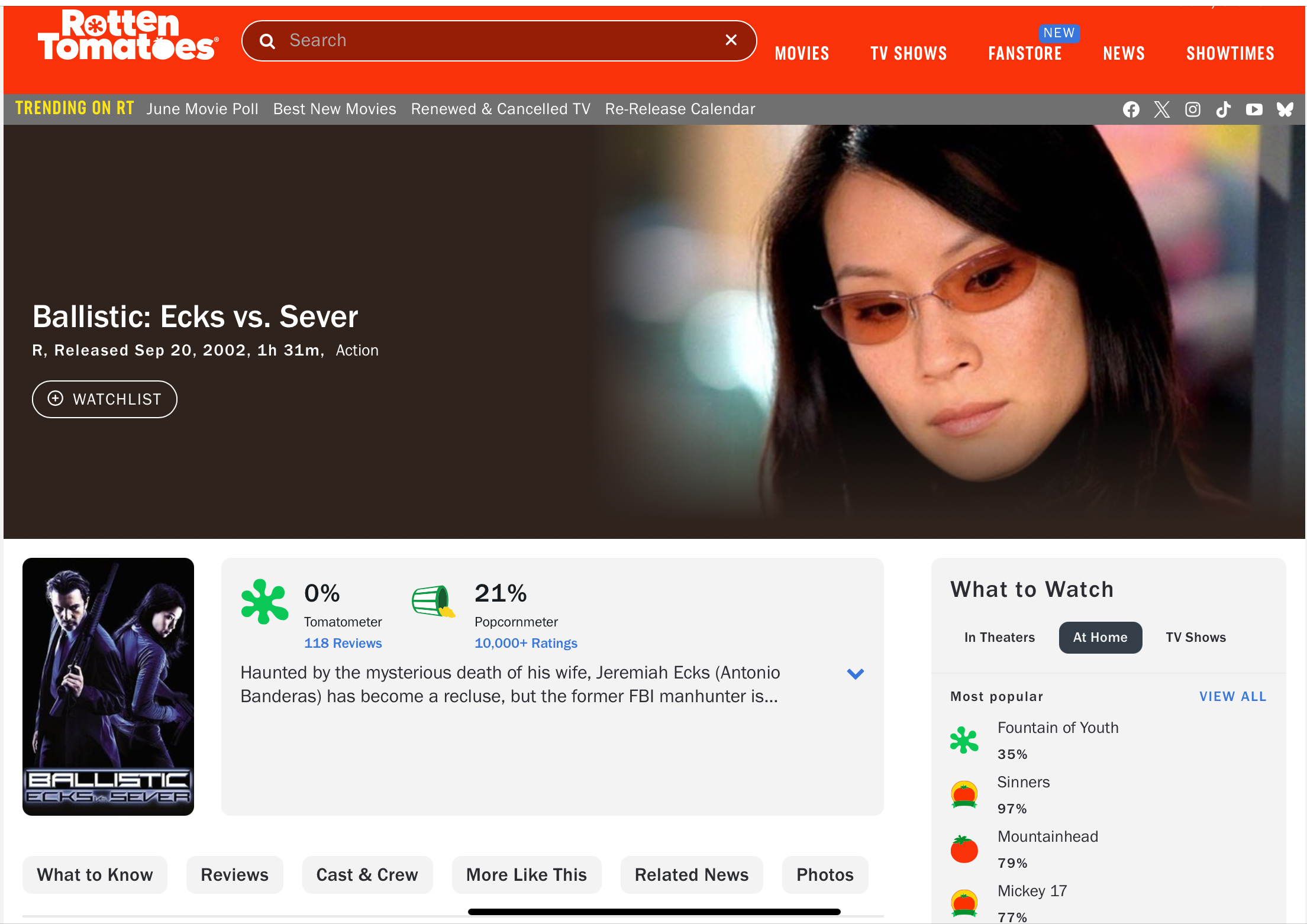Screen dimensions: 1307x924
Task: Click the spilled popcorn Popcornmeter icon
Action: (x=434, y=601)
